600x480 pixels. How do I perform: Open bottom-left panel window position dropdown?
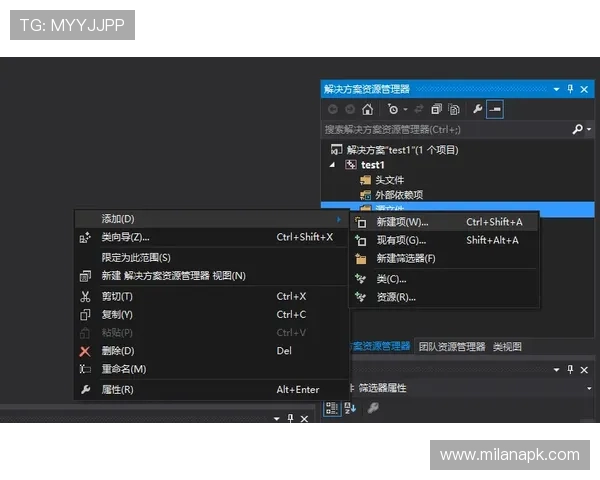pos(277,419)
